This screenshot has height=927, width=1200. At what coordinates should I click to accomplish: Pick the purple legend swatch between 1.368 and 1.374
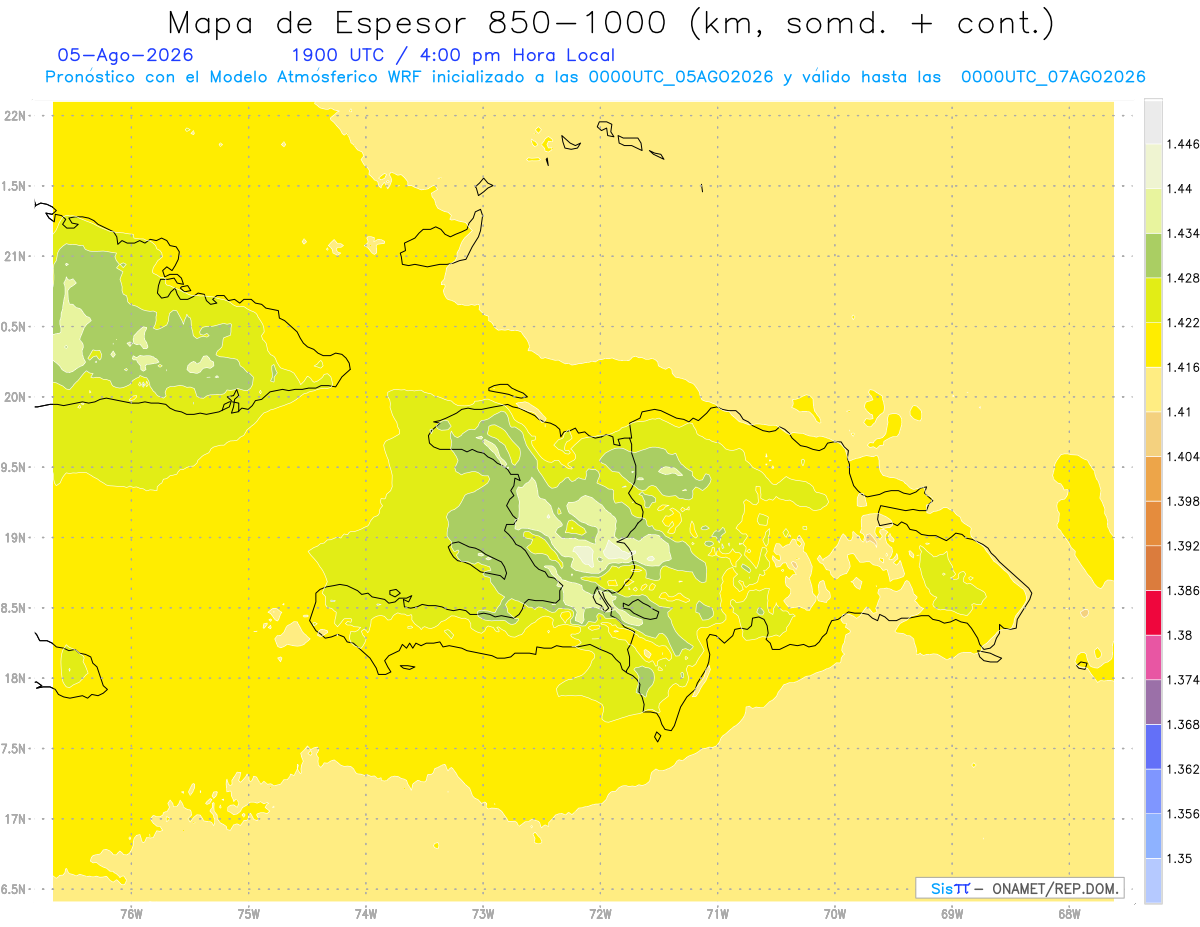1153,702
